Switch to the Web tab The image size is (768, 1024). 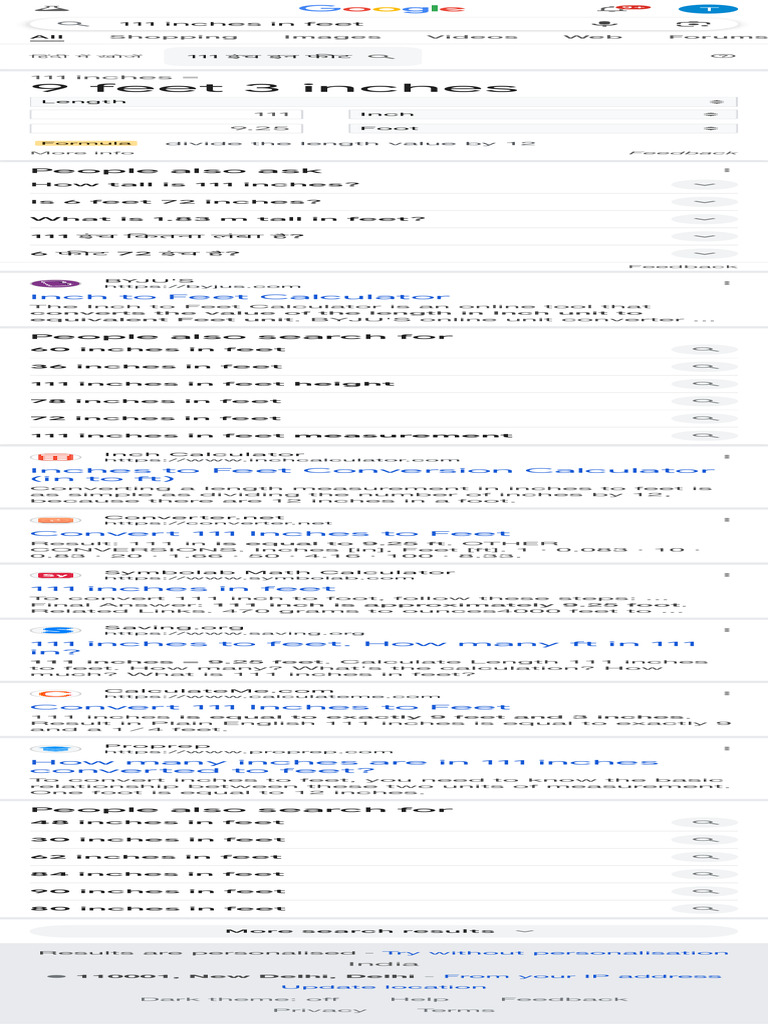(x=593, y=37)
